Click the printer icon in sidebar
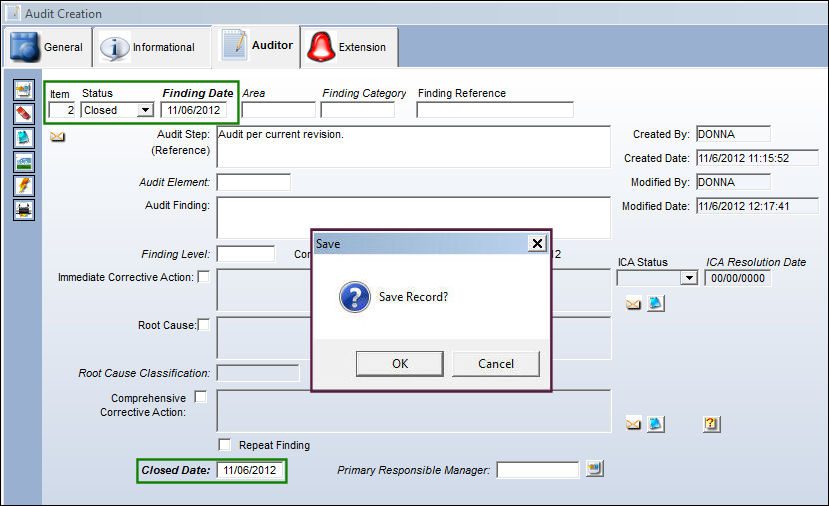The width and height of the screenshot is (829, 506). coord(24,210)
